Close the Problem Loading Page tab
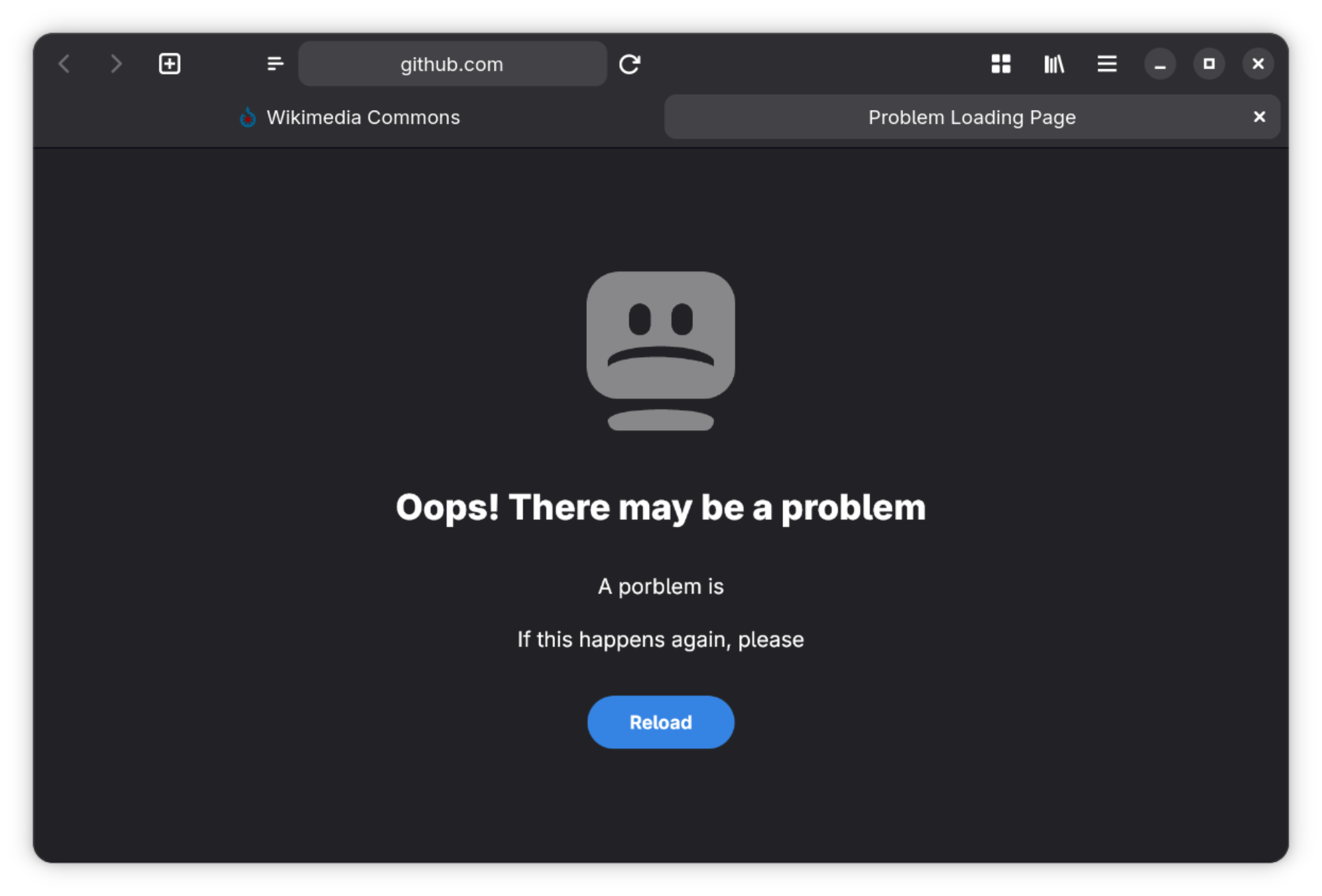This screenshot has width=1322, height=896. click(x=1259, y=117)
